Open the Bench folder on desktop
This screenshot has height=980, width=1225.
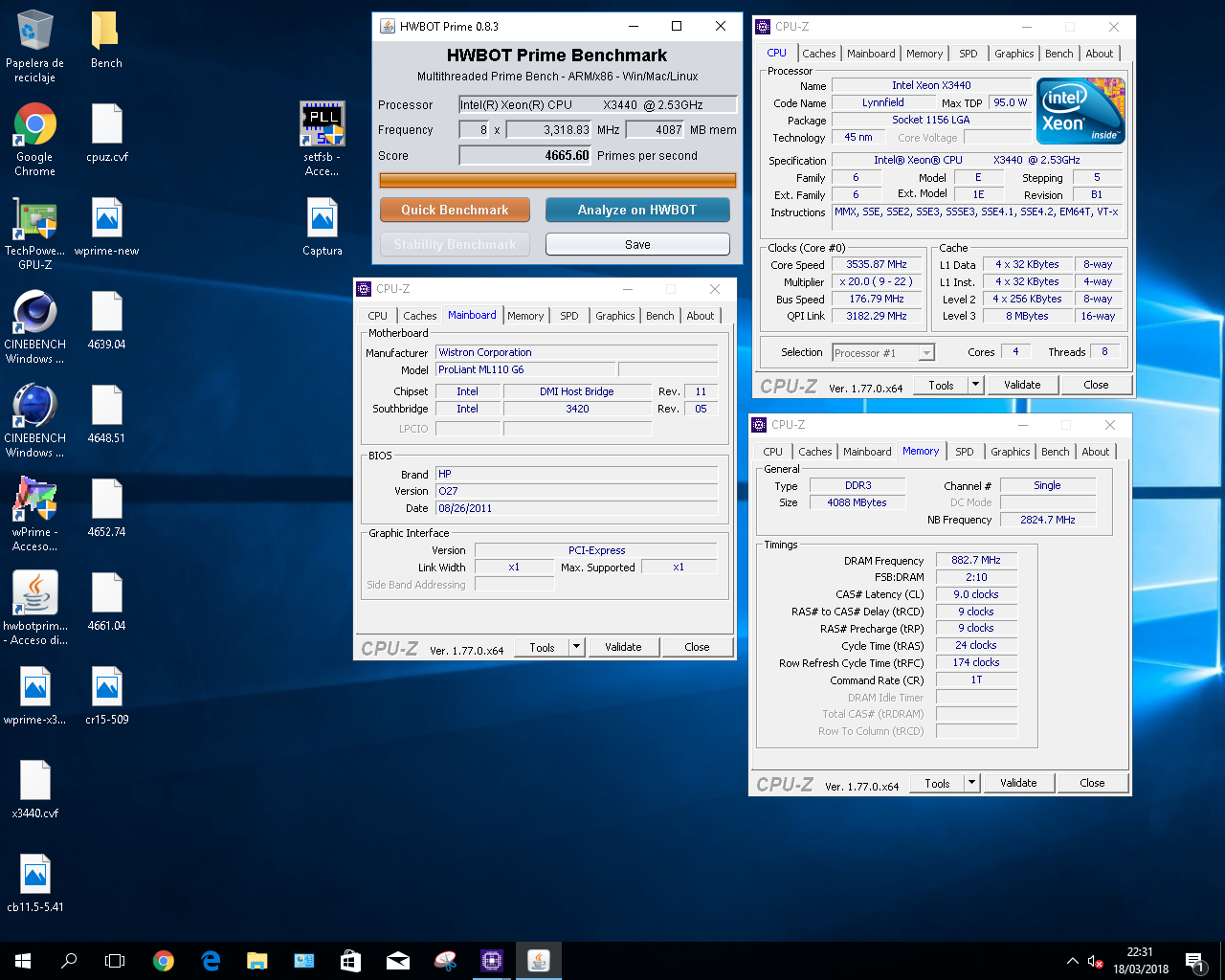click(x=106, y=40)
